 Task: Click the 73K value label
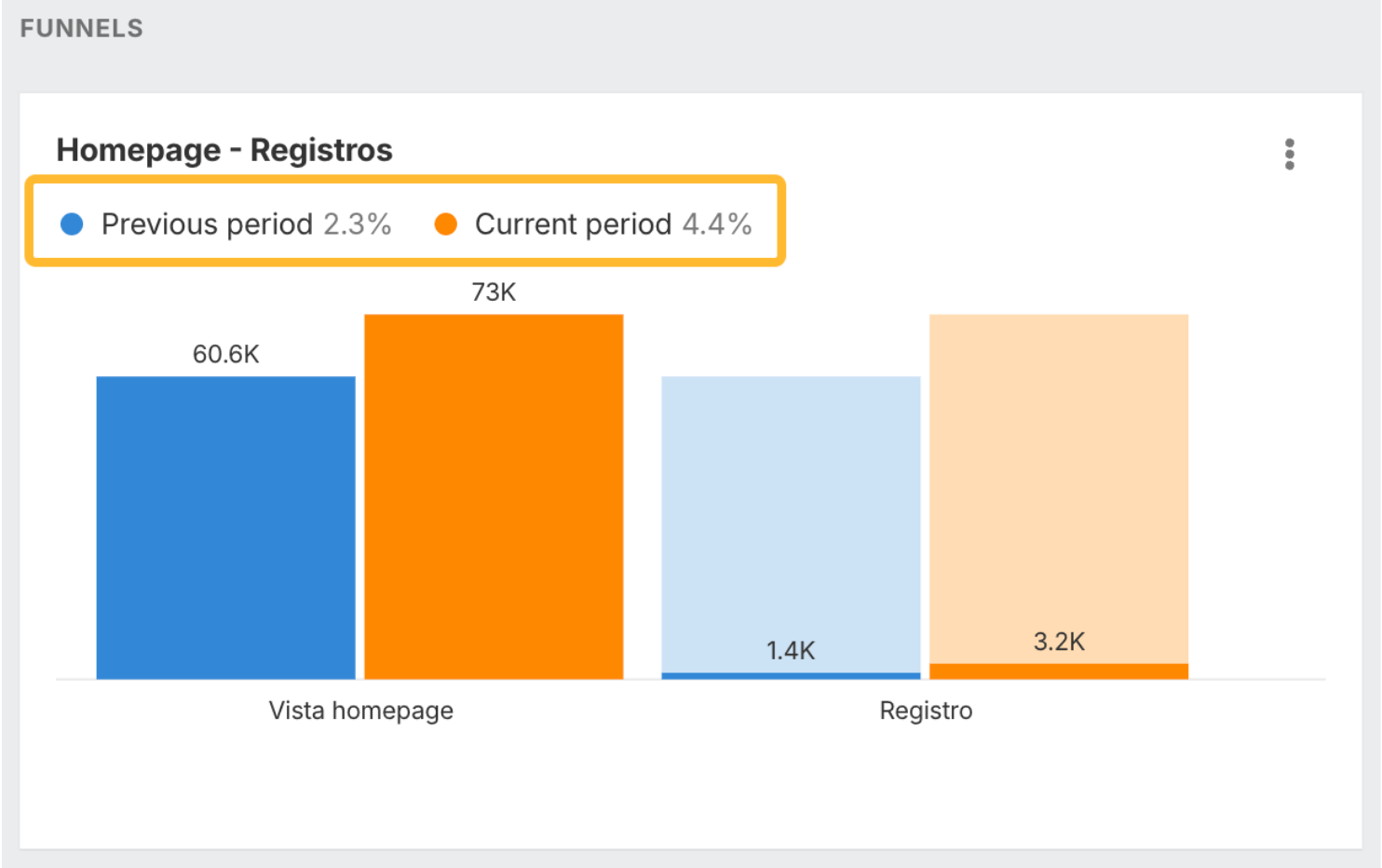tap(494, 292)
